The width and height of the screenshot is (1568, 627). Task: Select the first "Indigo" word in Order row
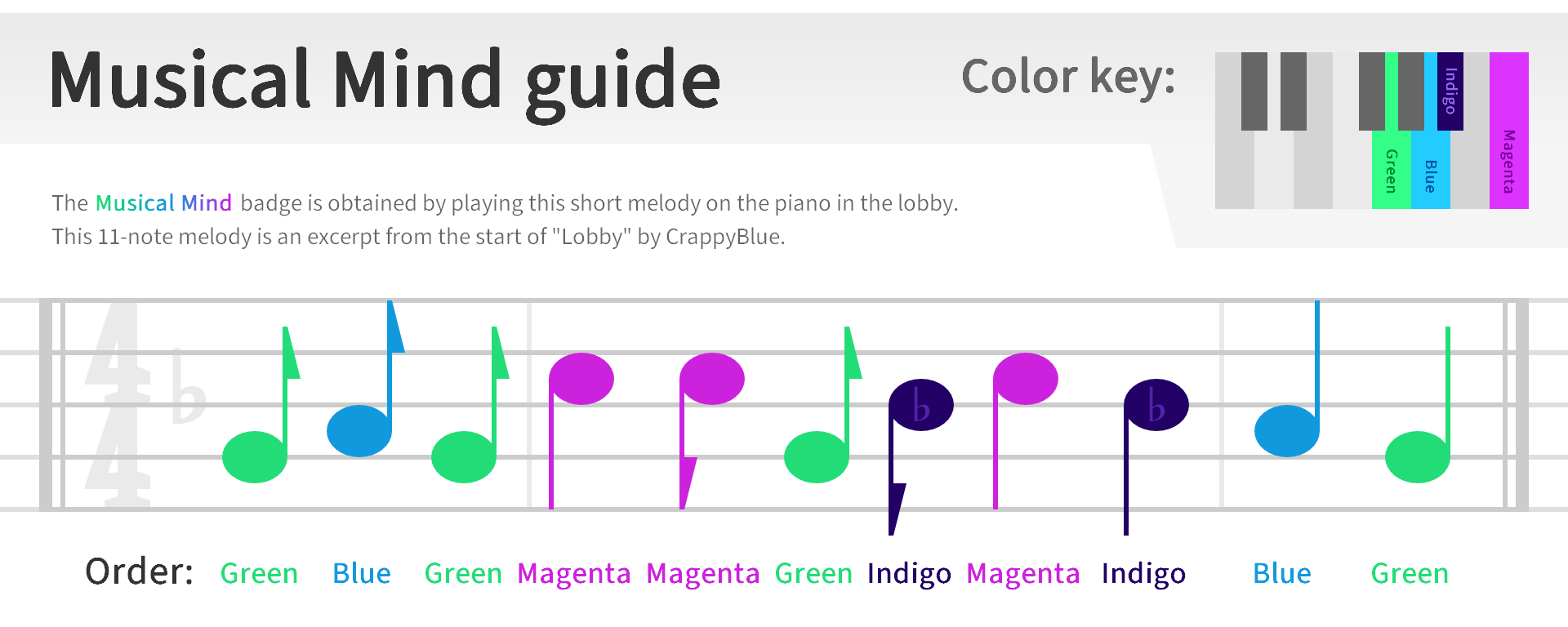909,573
